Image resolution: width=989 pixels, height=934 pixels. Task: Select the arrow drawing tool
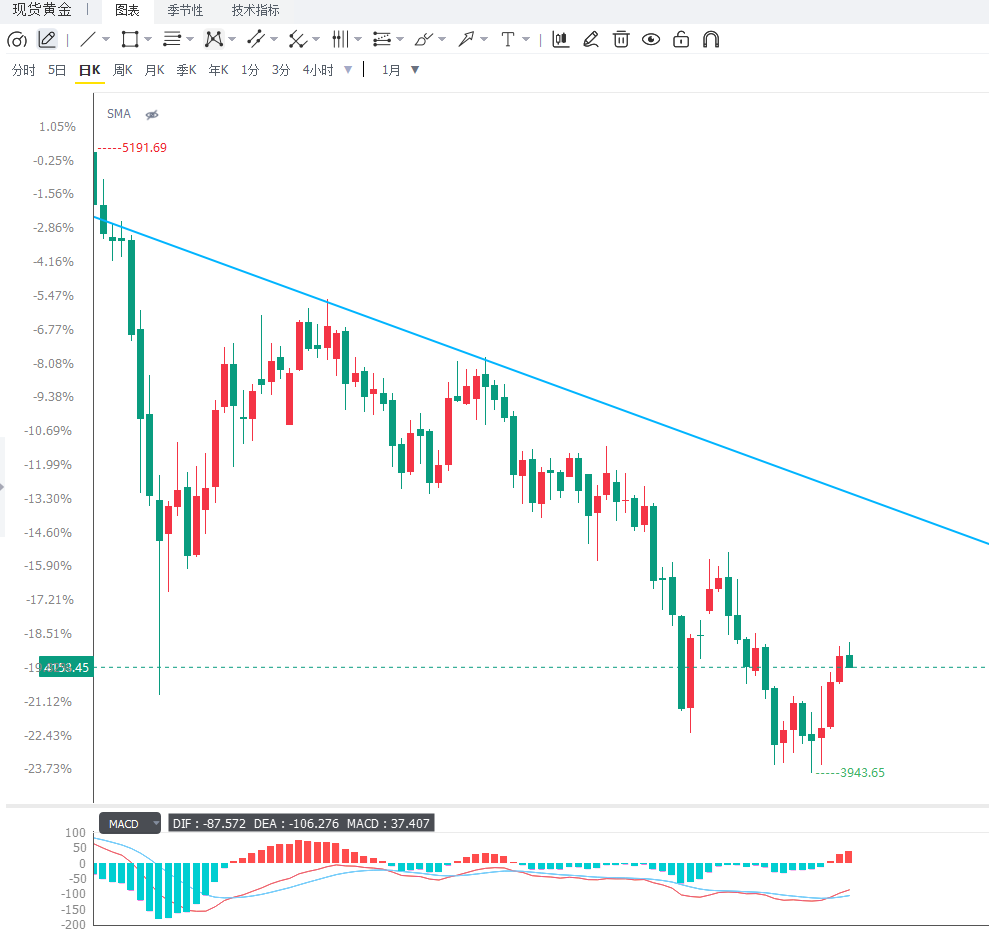pos(466,39)
